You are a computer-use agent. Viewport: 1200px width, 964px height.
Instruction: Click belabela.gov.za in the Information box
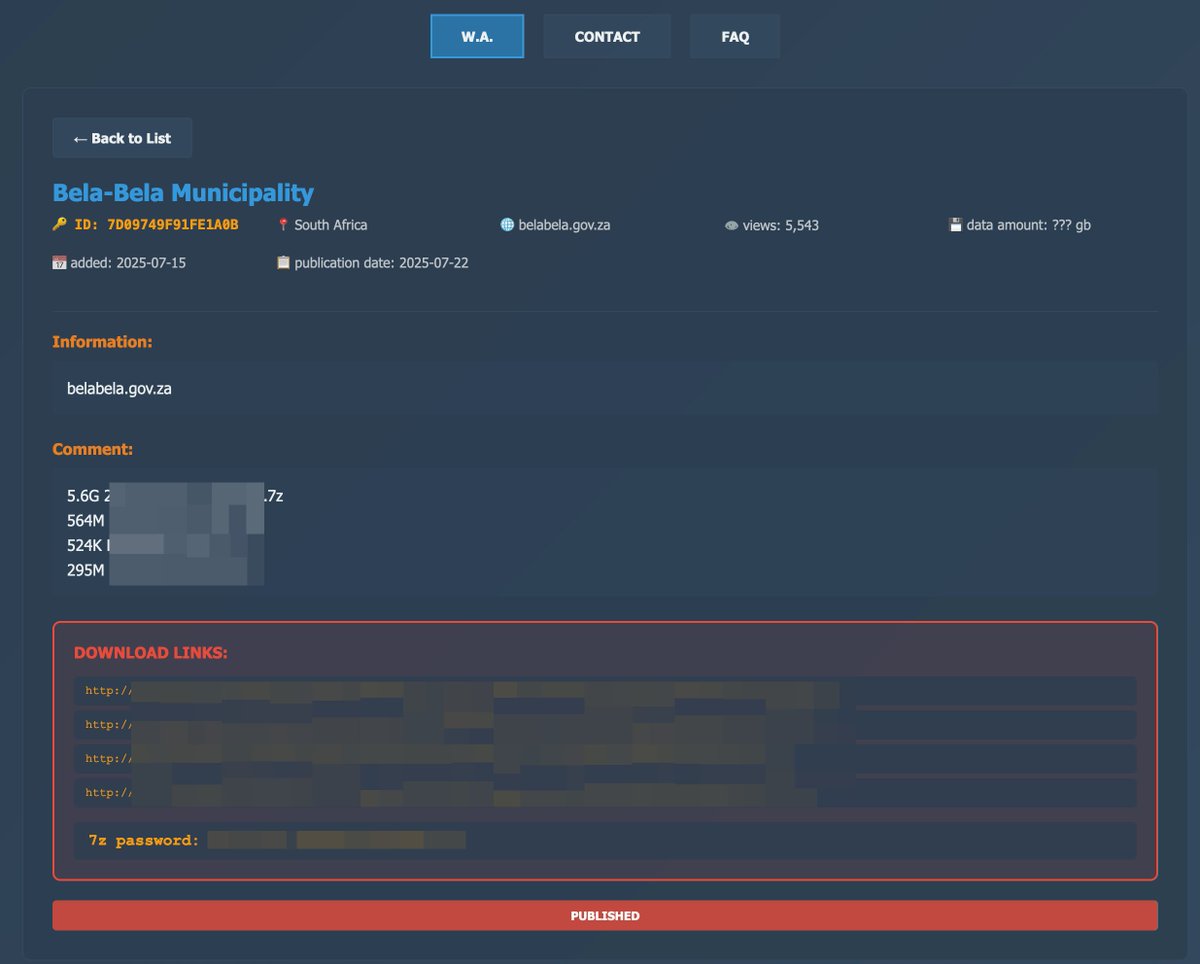119,388
